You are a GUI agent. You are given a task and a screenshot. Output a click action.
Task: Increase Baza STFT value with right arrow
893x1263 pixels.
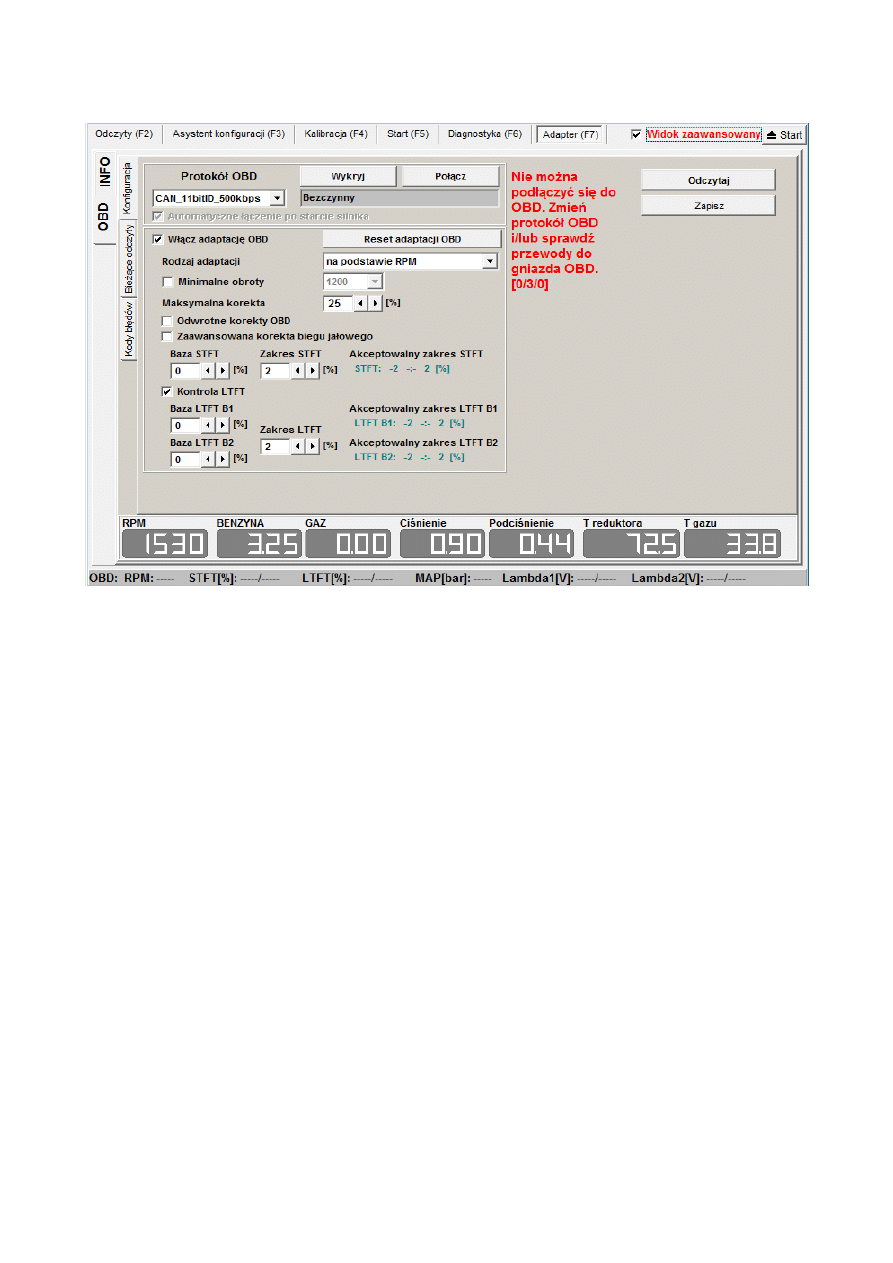pyautogui.click(x=223, y=371)
